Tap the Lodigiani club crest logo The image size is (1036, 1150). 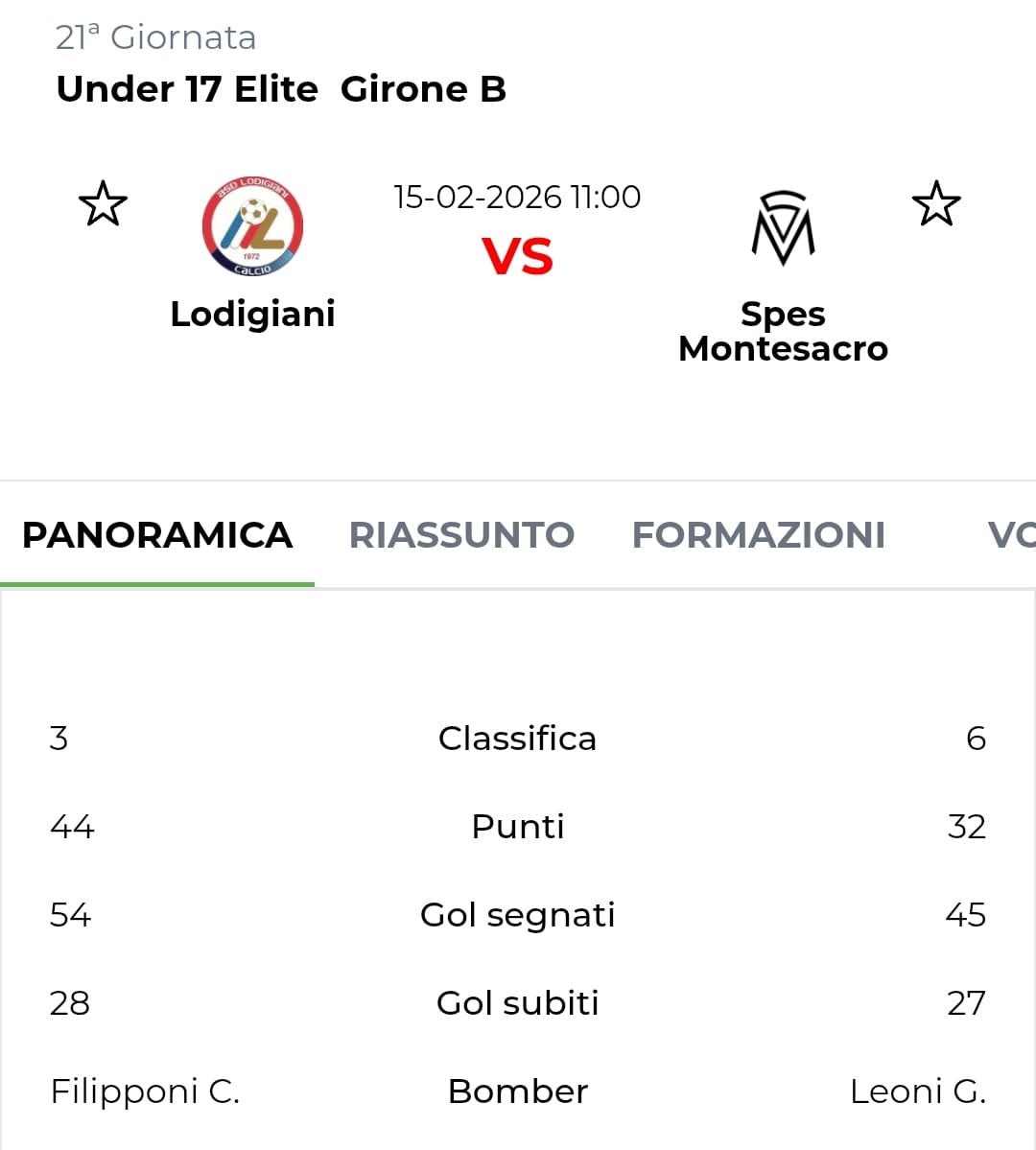252,227
